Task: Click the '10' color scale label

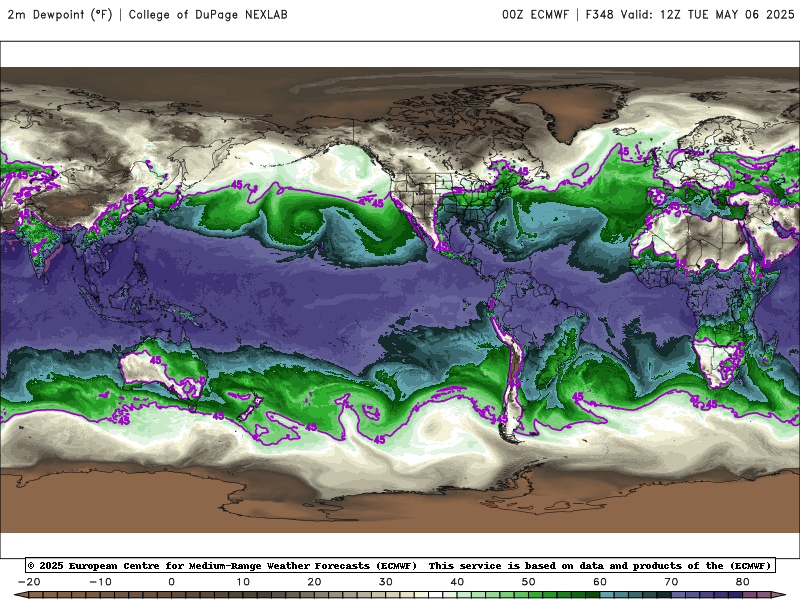Action: pos(243,582)
